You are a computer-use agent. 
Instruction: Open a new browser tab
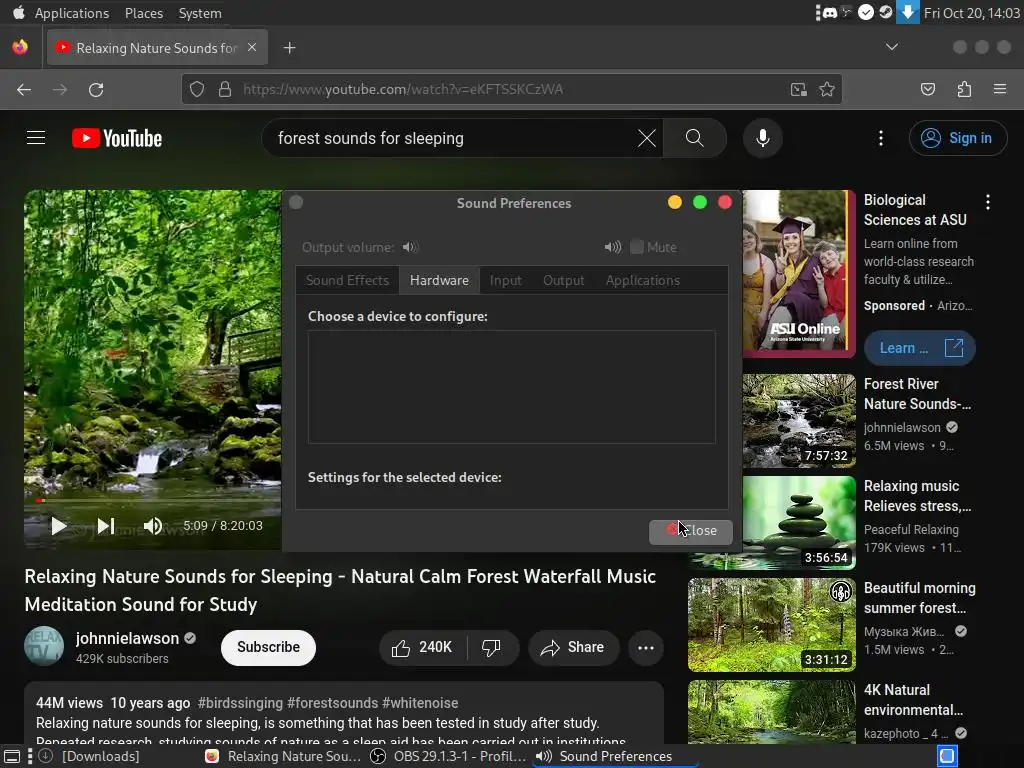pos(289,48)
